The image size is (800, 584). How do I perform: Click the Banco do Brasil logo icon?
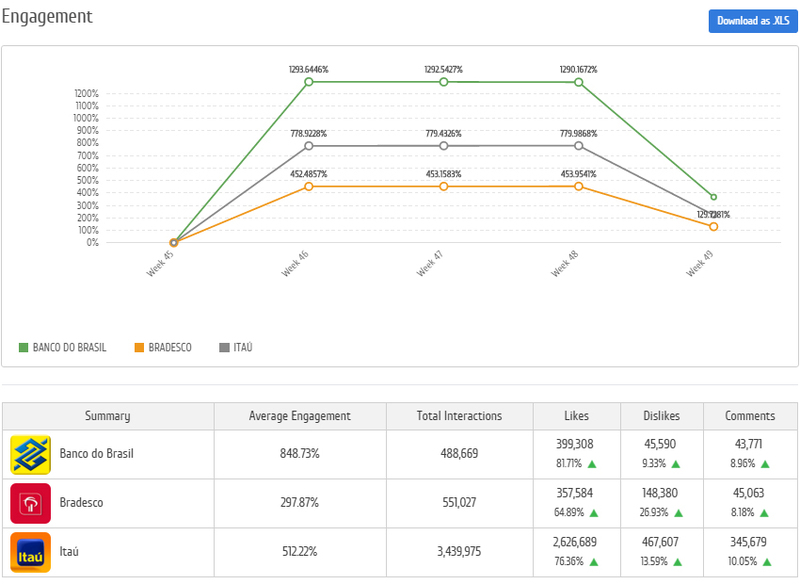pyautogui.click(x=30, y=454)
